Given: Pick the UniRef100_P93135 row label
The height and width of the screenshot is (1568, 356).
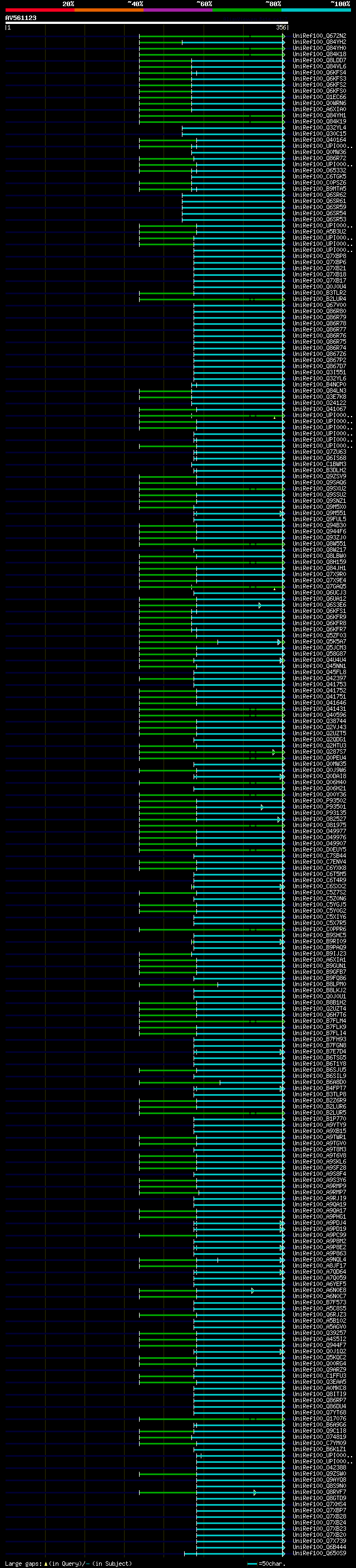Looking at the screenshot, I should pos(319,813).
